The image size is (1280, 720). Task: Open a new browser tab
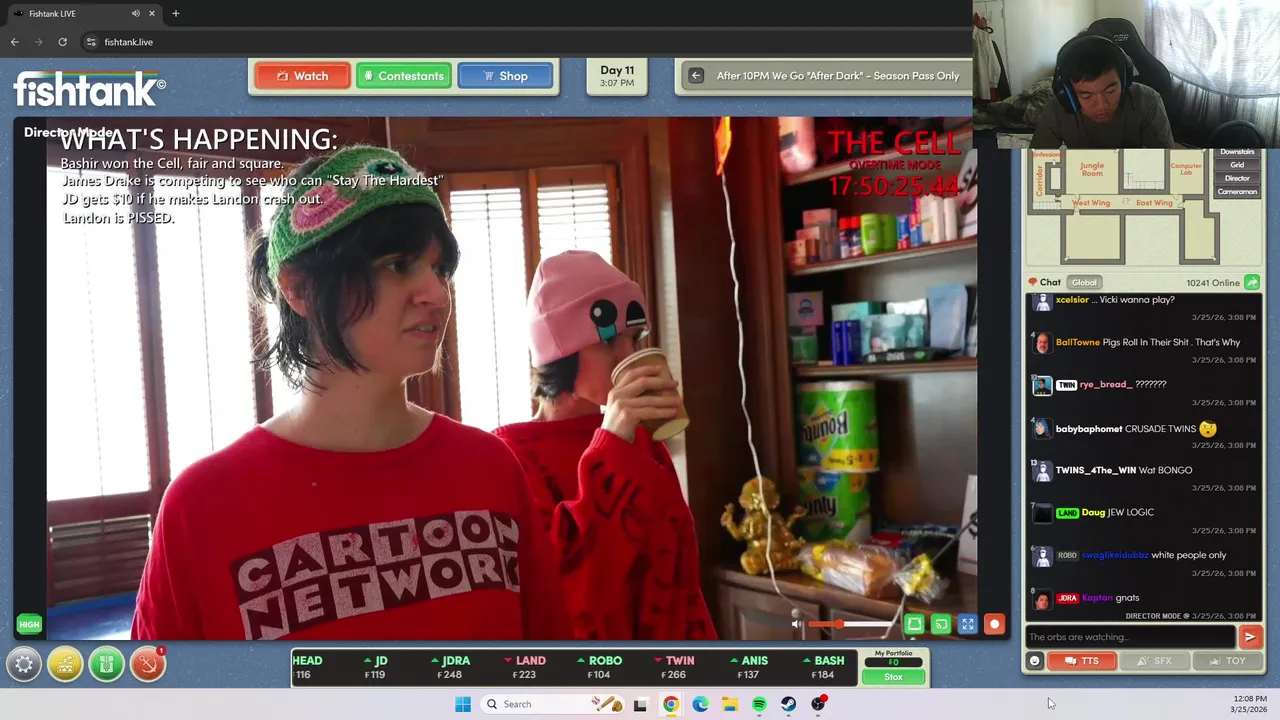175,14
